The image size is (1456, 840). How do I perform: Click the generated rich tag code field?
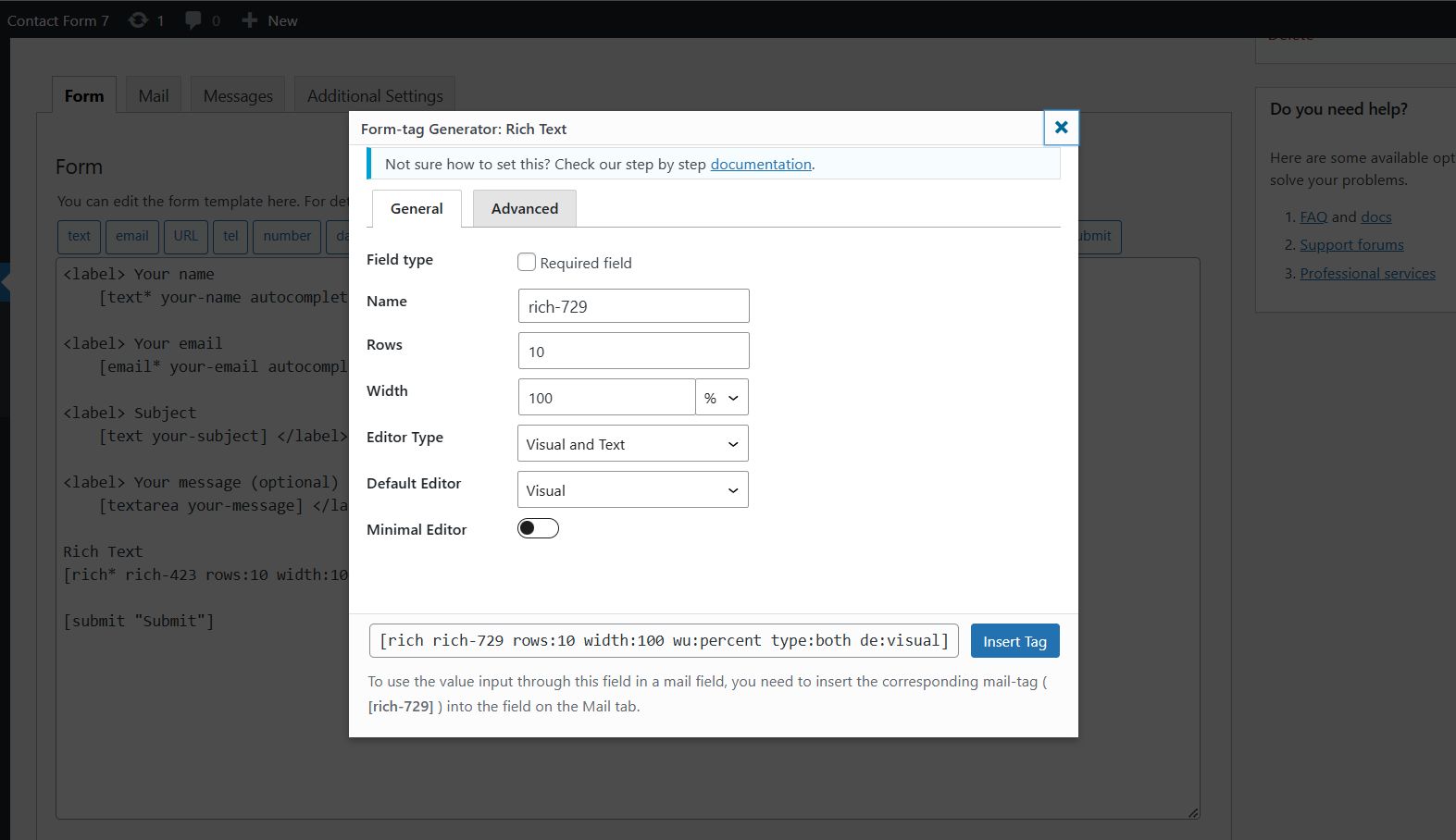pyautogui.click(x=663, y=640)
